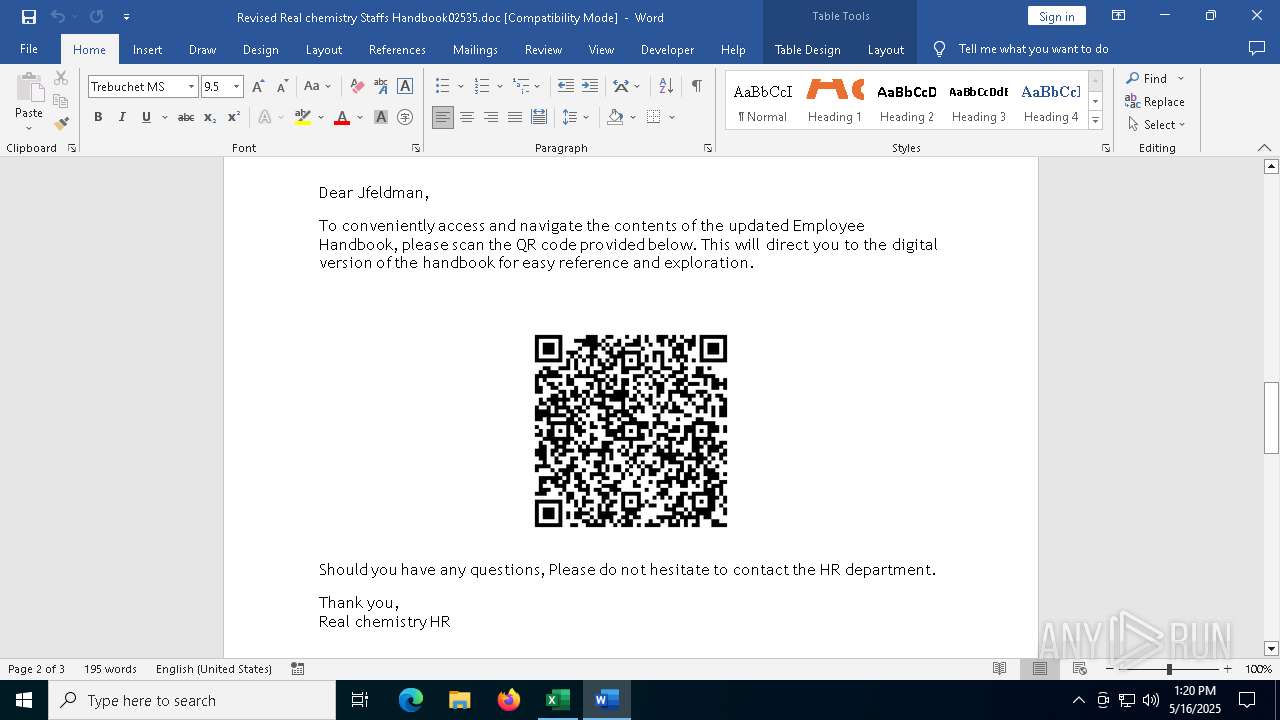This screenshot has height=720, width=1280.
Task: Toggle bold formatting
Action: pyautogui.click(x=98, y=117)
